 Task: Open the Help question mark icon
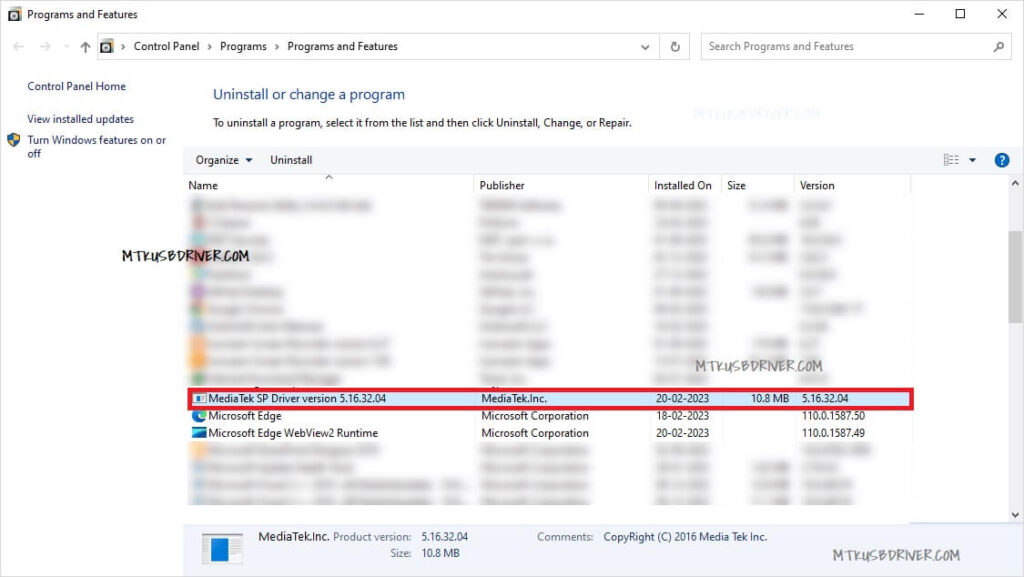click(x=1002, y=160)
